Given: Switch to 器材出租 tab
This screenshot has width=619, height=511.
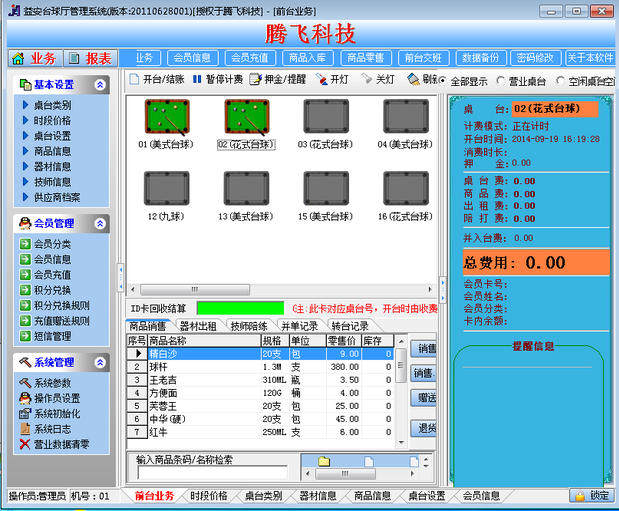Looking at the screenshot, I should 198,326.
